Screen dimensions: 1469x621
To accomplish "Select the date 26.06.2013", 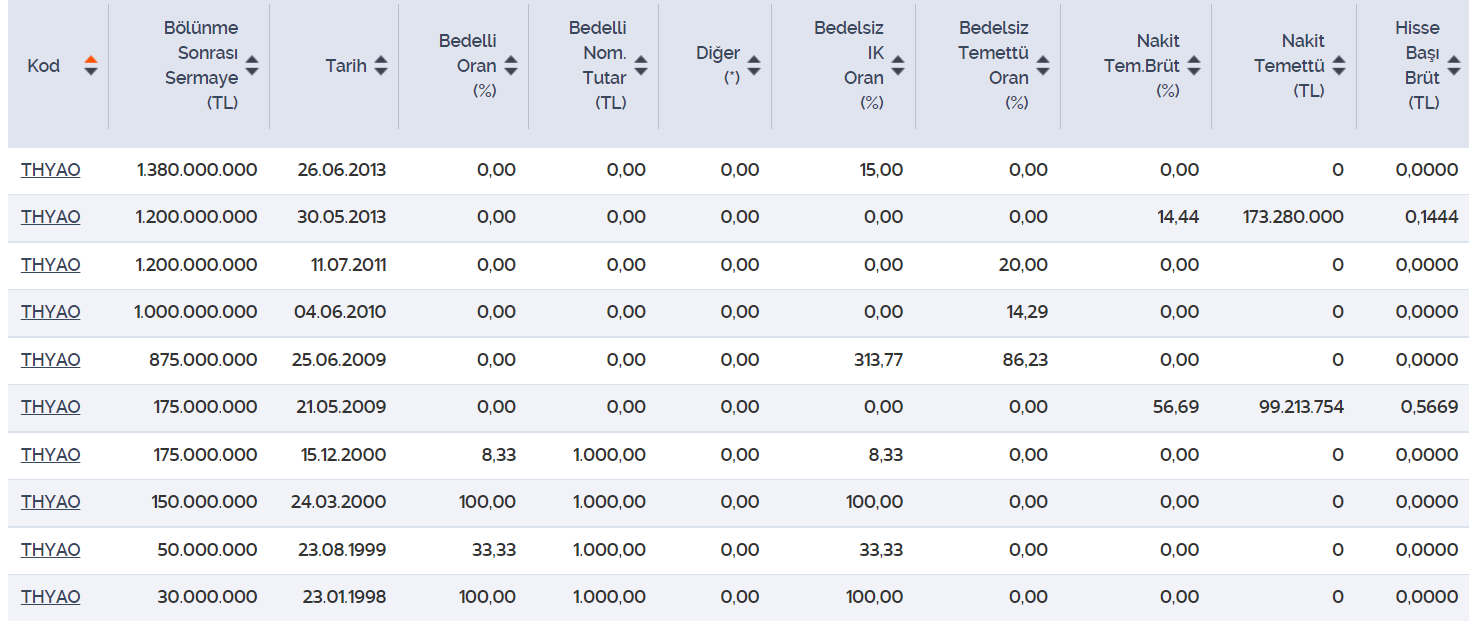I will [x=342, y=170].
